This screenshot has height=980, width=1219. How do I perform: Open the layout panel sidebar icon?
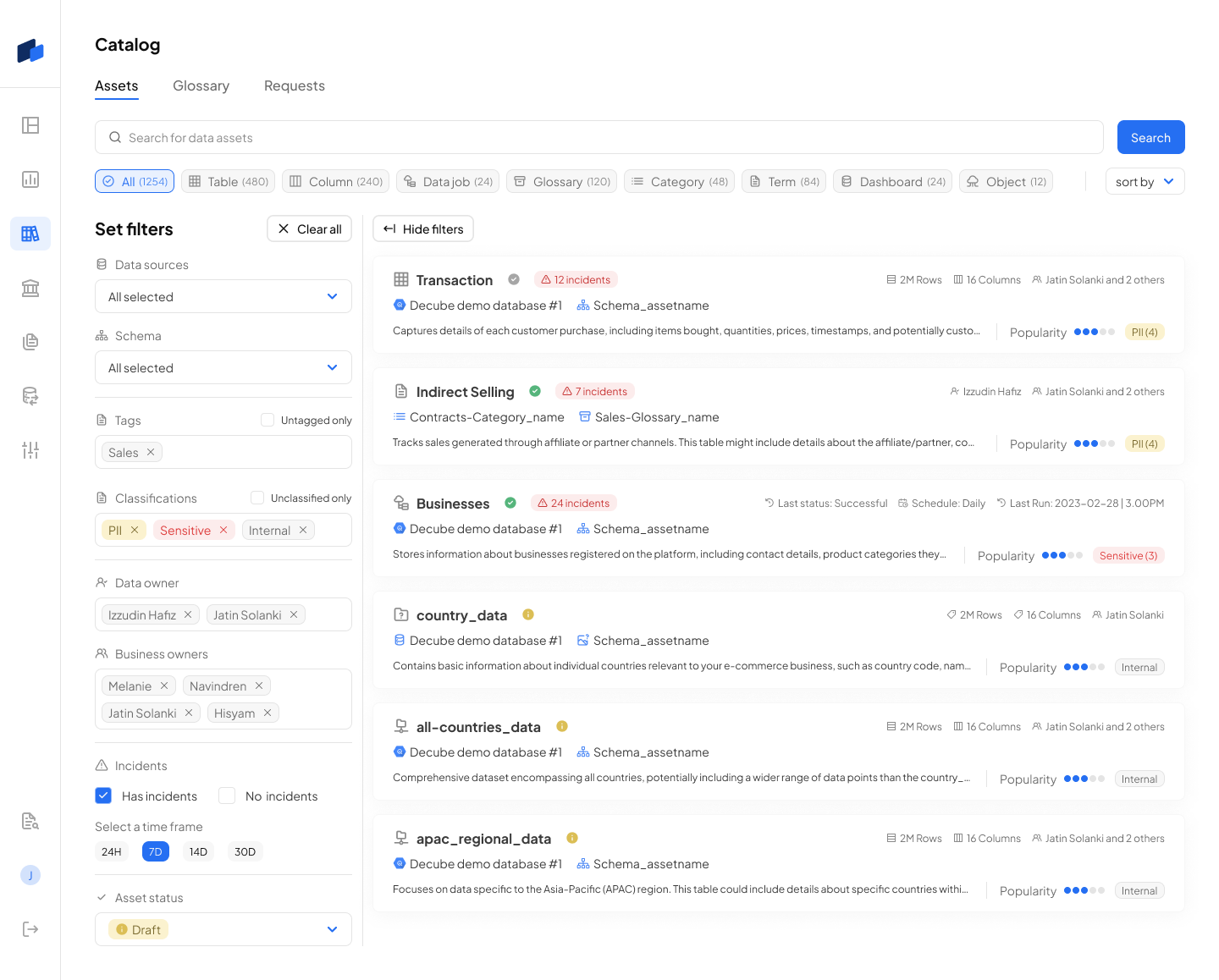(30, 125)
